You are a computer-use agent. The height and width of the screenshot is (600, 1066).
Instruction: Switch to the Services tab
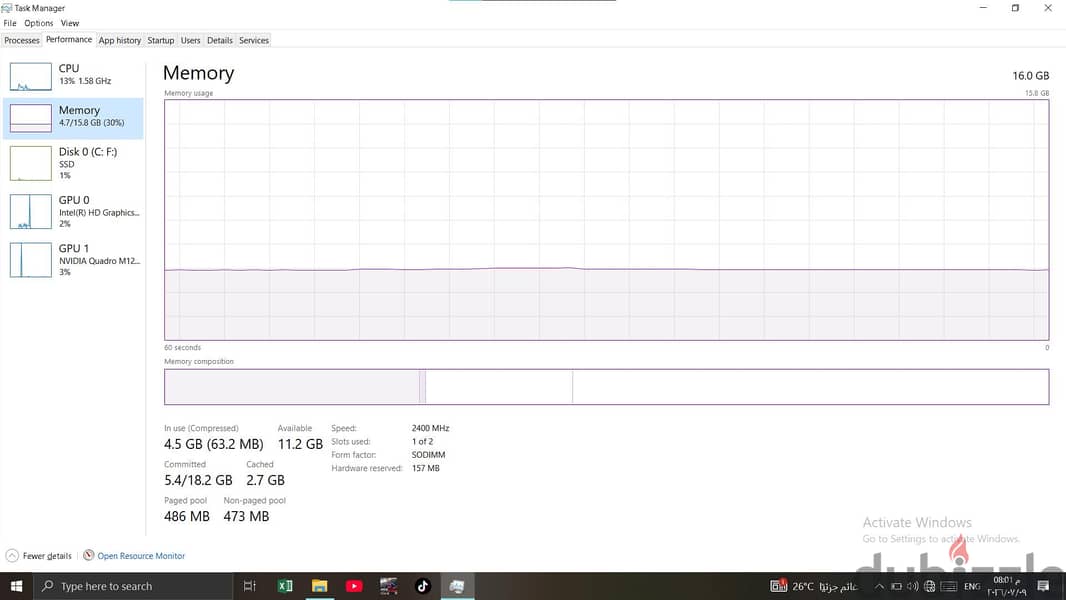pos(254,41)
